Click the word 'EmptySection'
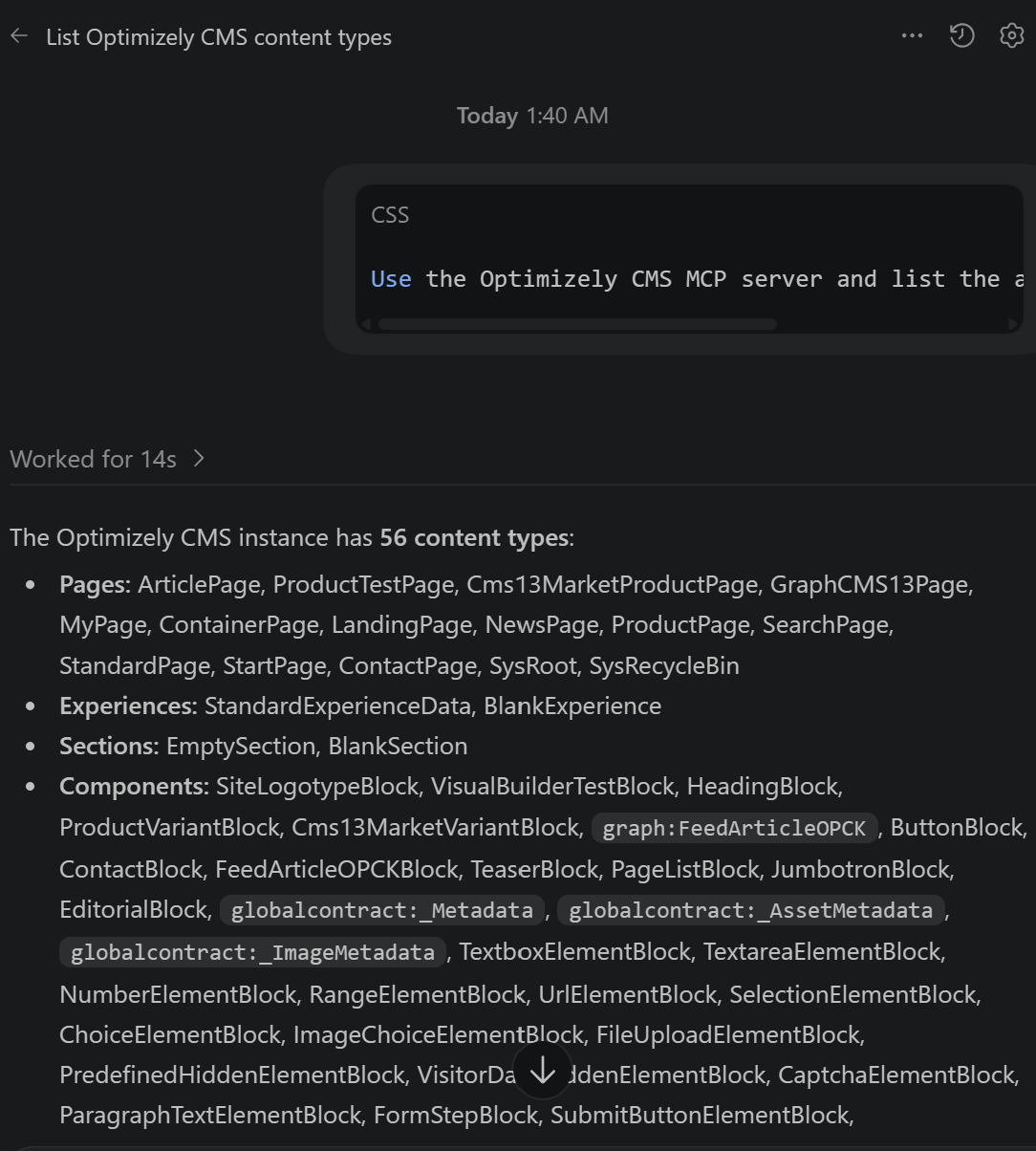This screenshot has width=1036, height=1151. click(241, 746)
